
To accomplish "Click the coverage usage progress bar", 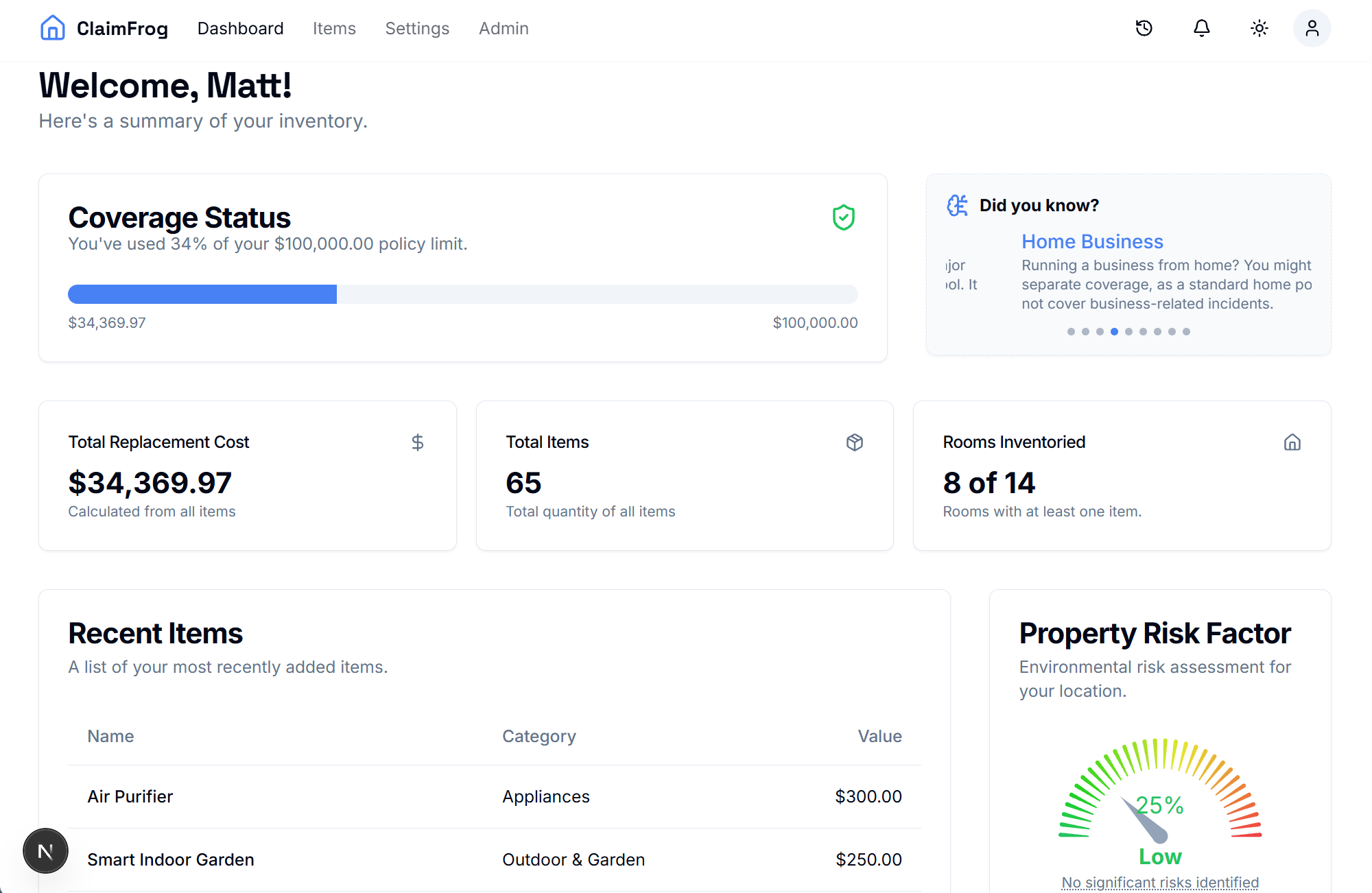I will [463, 294].
